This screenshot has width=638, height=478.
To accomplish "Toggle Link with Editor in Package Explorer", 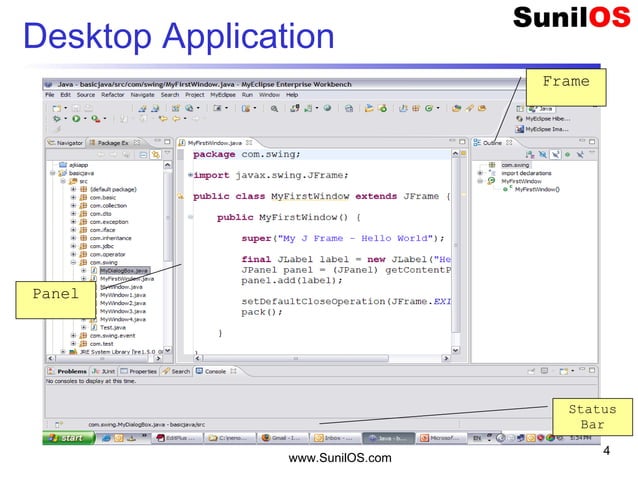I will [x=155, y=155].
